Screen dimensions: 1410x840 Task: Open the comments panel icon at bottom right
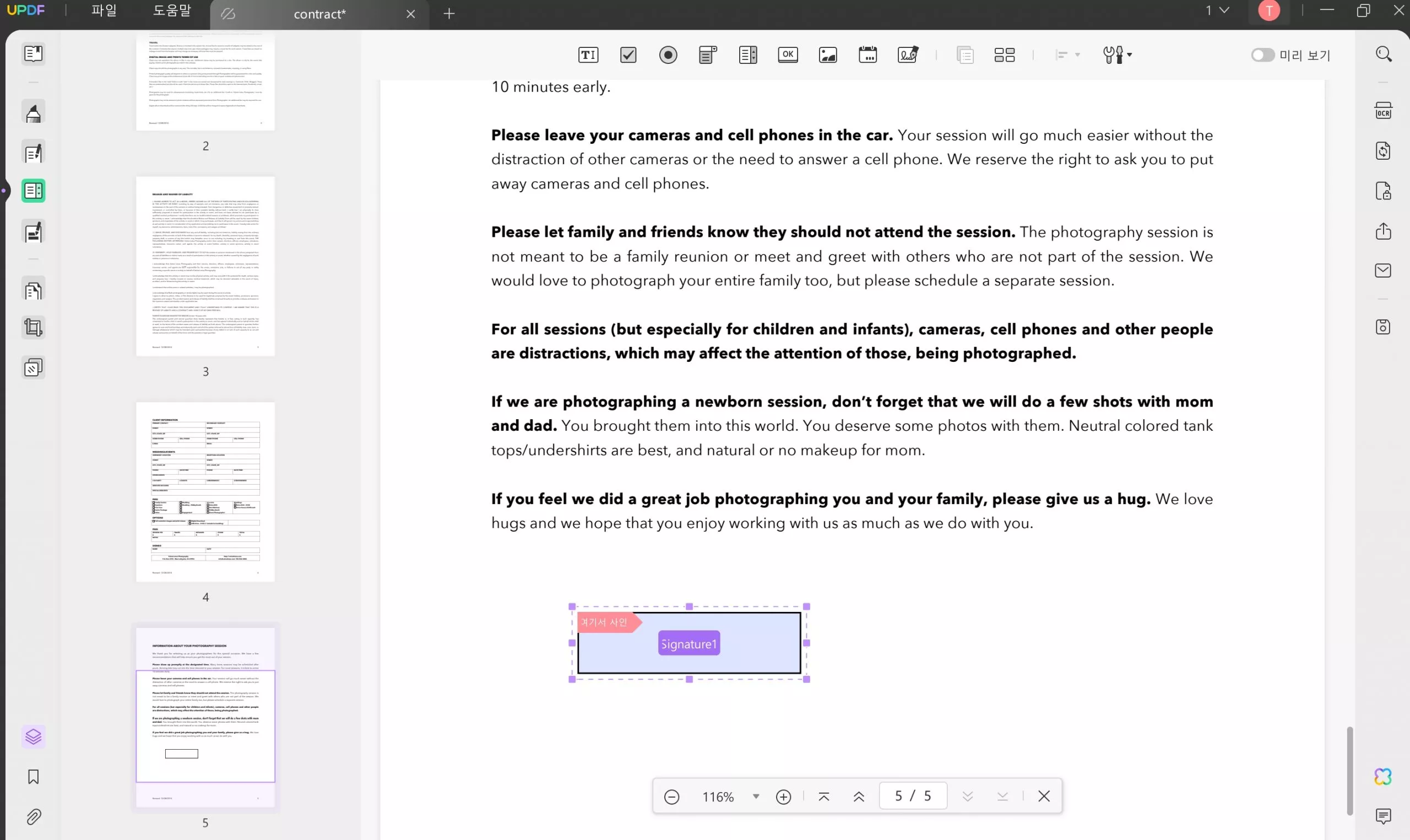click(x=1384, y=816)
